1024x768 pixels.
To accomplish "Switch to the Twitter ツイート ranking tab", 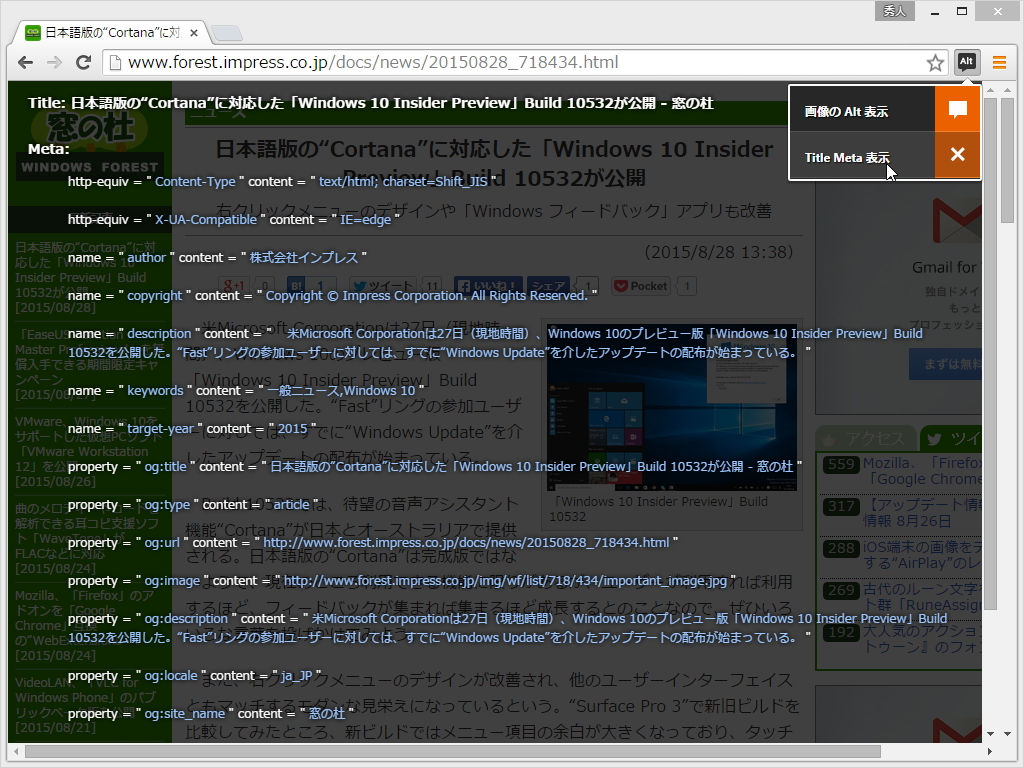I will coord(951,439).
